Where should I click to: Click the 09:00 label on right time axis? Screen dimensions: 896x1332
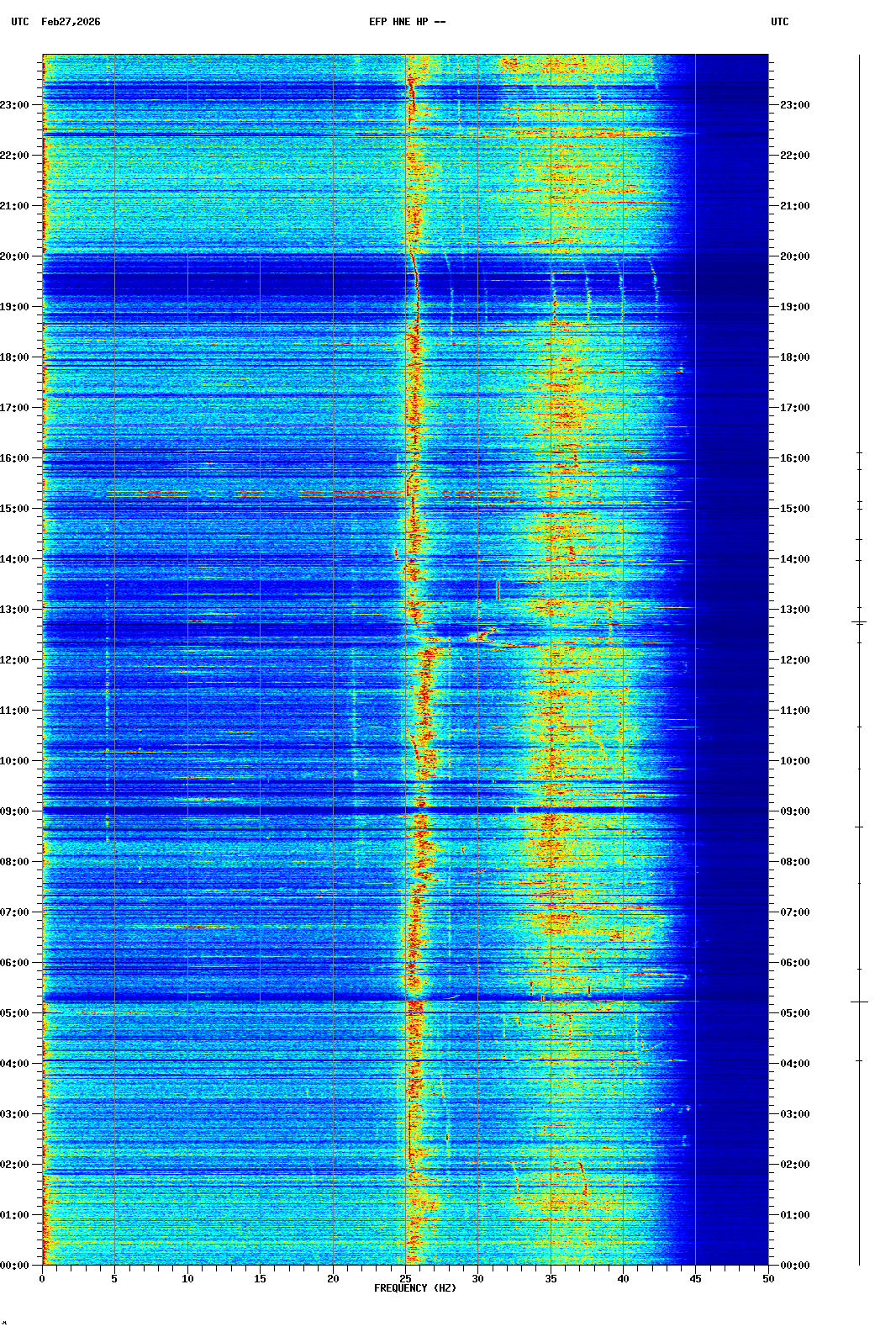tap(794, 811)
